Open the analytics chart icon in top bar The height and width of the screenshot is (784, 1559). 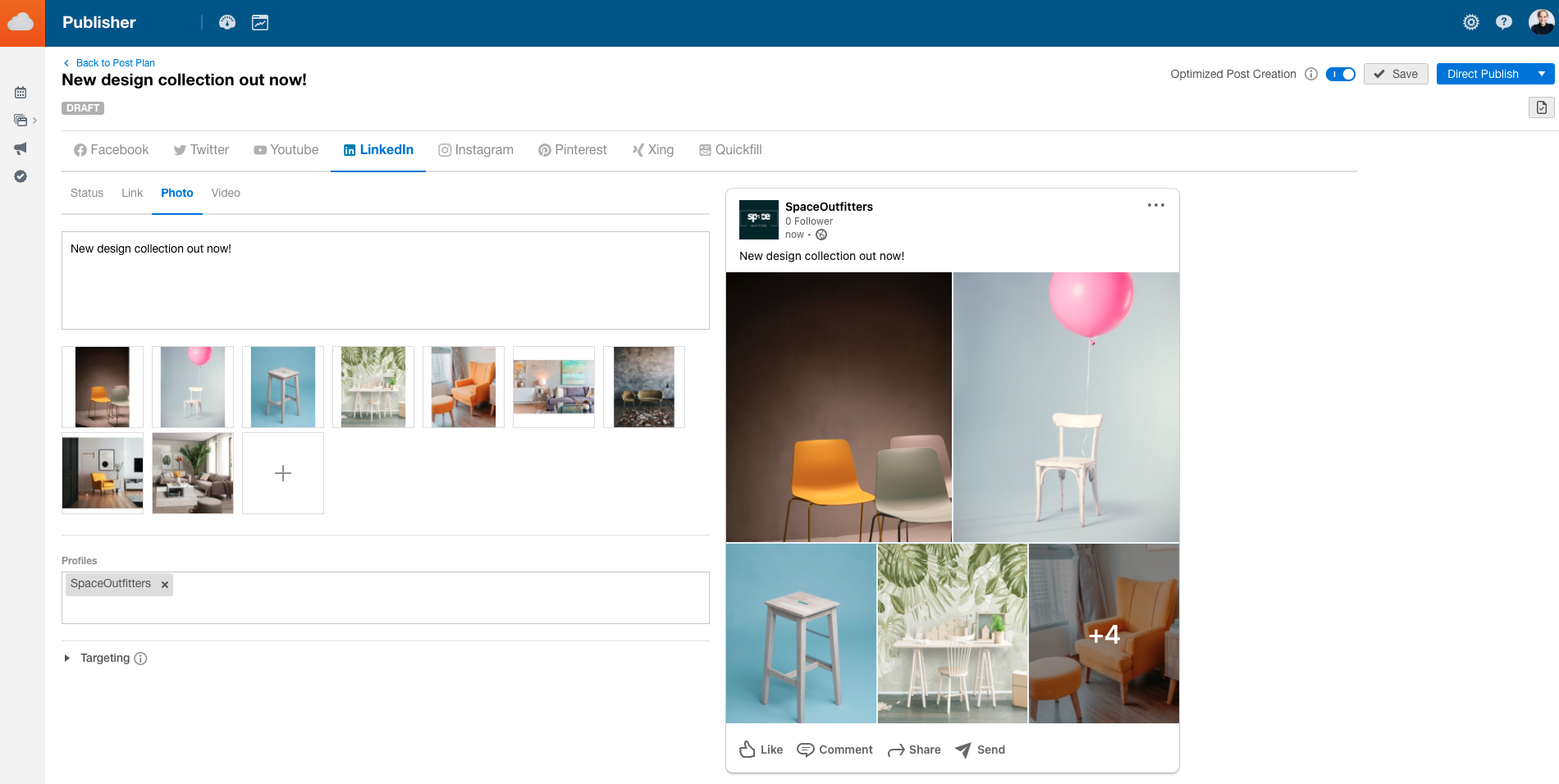pyautogui.click(x=260, y=22)
